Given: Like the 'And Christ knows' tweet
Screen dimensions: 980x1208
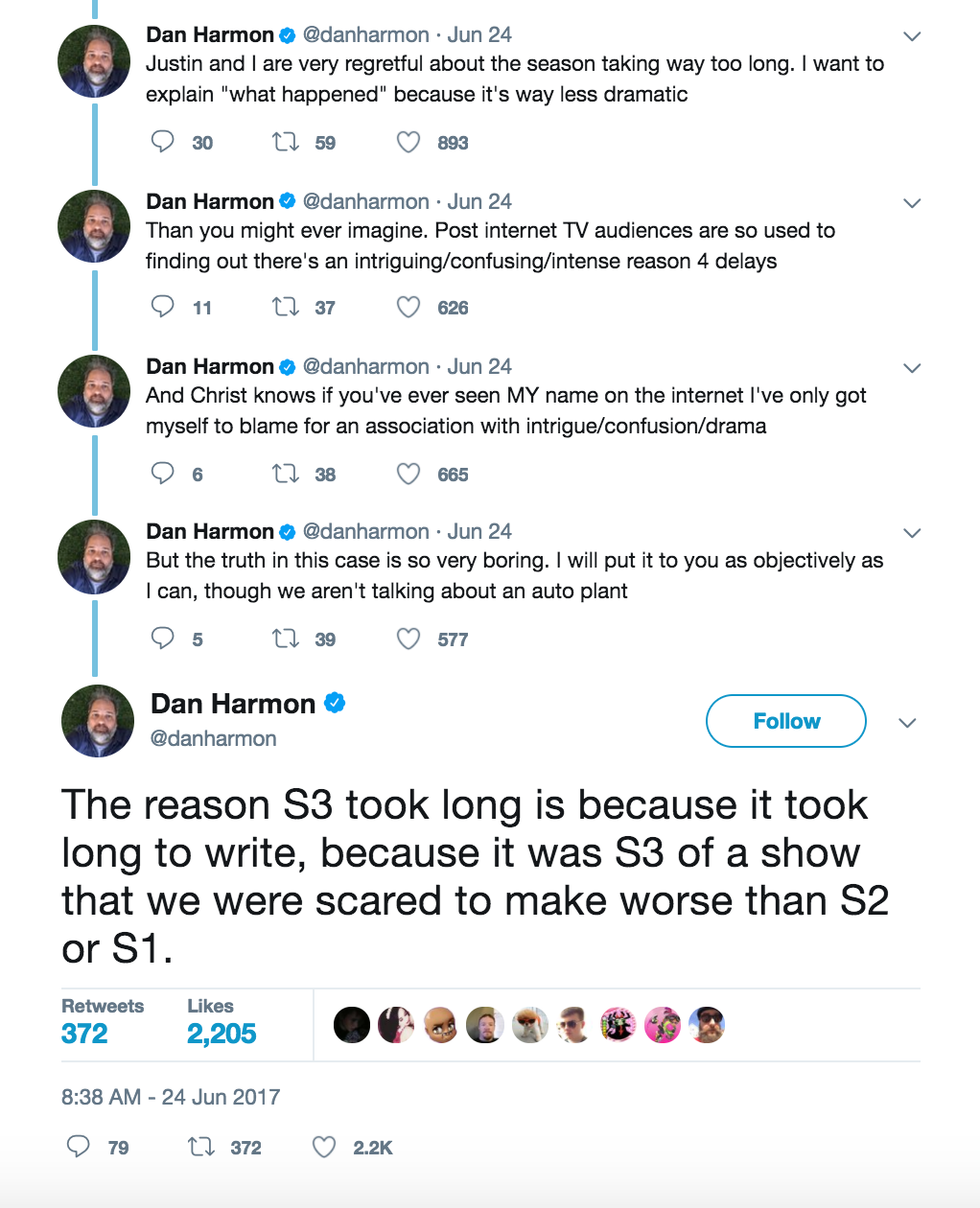Looking at the screenshot, I should click(408, 474).
